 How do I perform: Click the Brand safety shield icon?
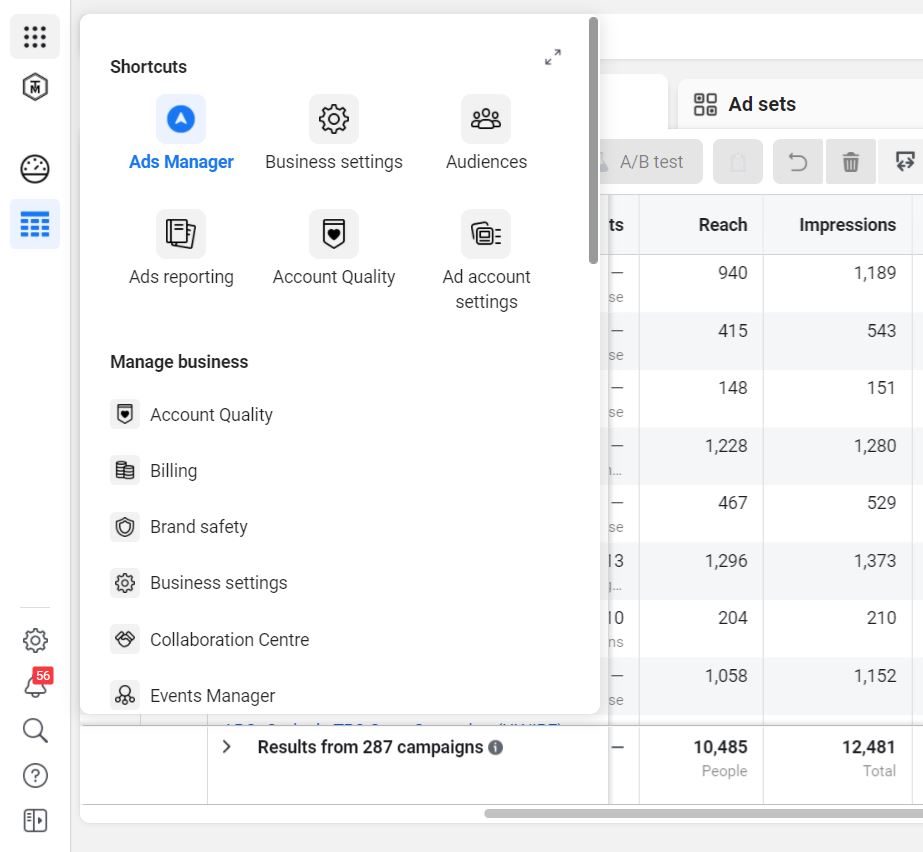125,526
